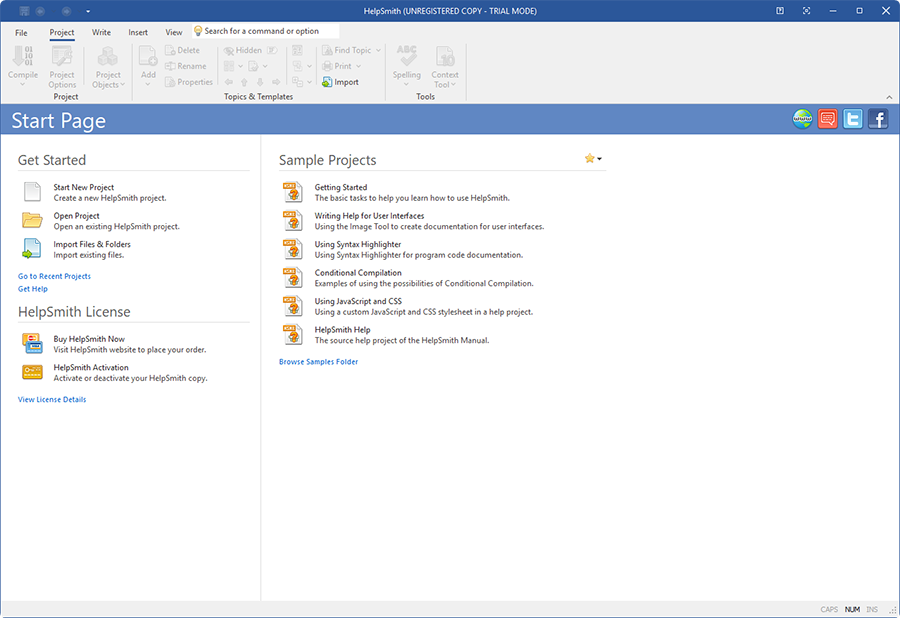
Task: Open the Facebook icon on Start Page
Action: (878, 119)
